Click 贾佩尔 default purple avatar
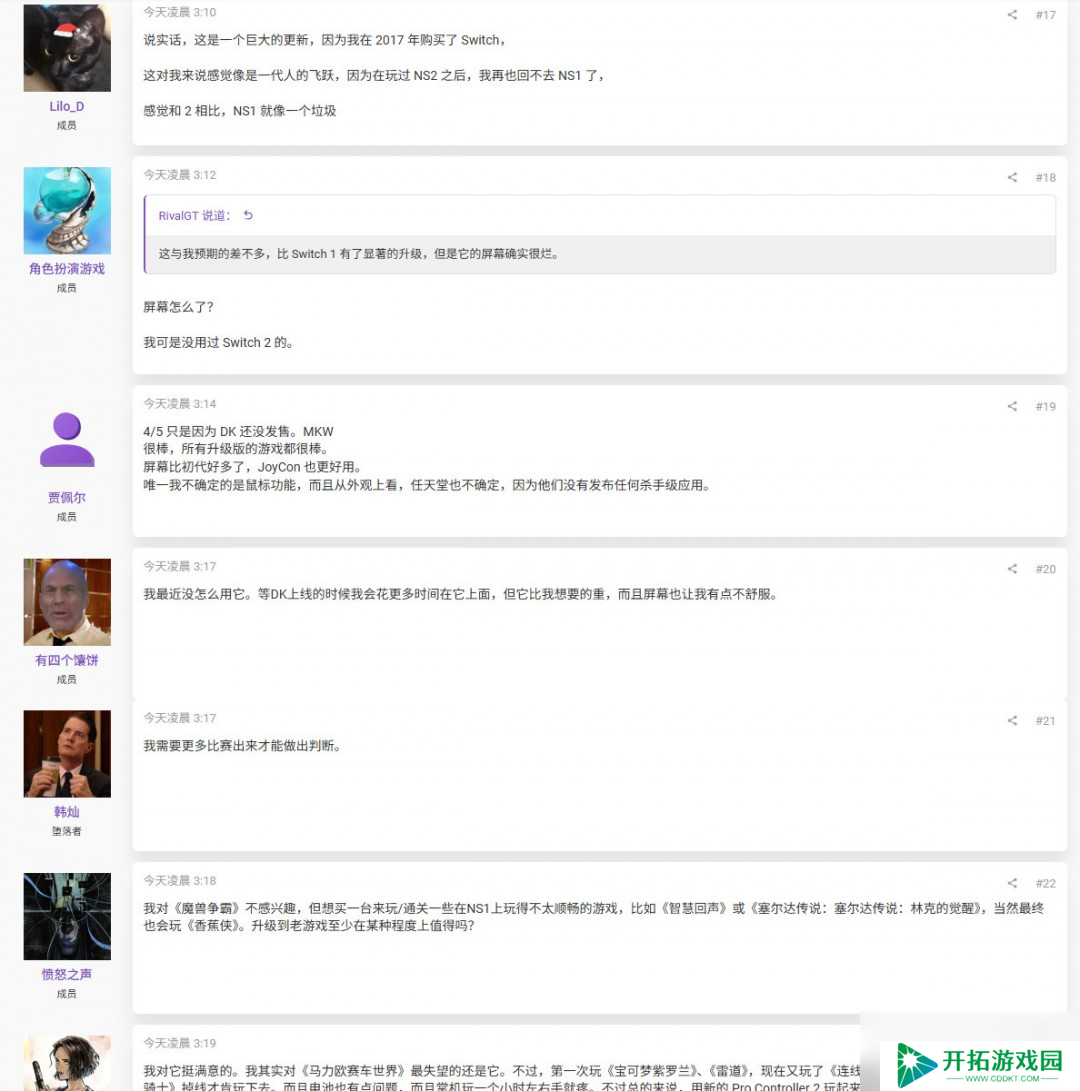1080x1091 pixels. click(67, 439)
